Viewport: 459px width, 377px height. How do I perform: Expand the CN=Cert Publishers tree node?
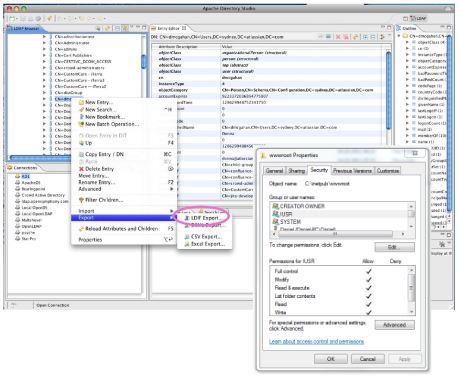pos(44,55)
